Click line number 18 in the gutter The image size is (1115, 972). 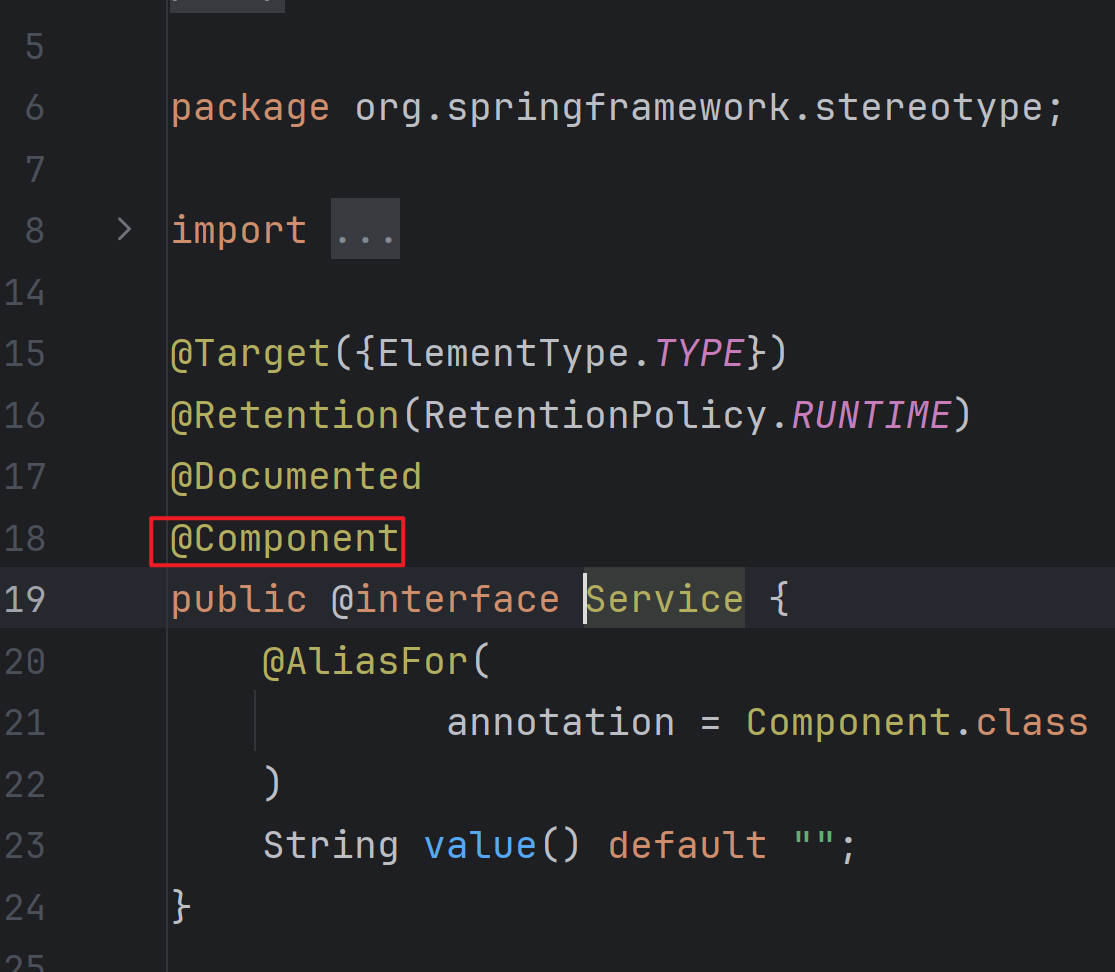[x=24, y=540]
